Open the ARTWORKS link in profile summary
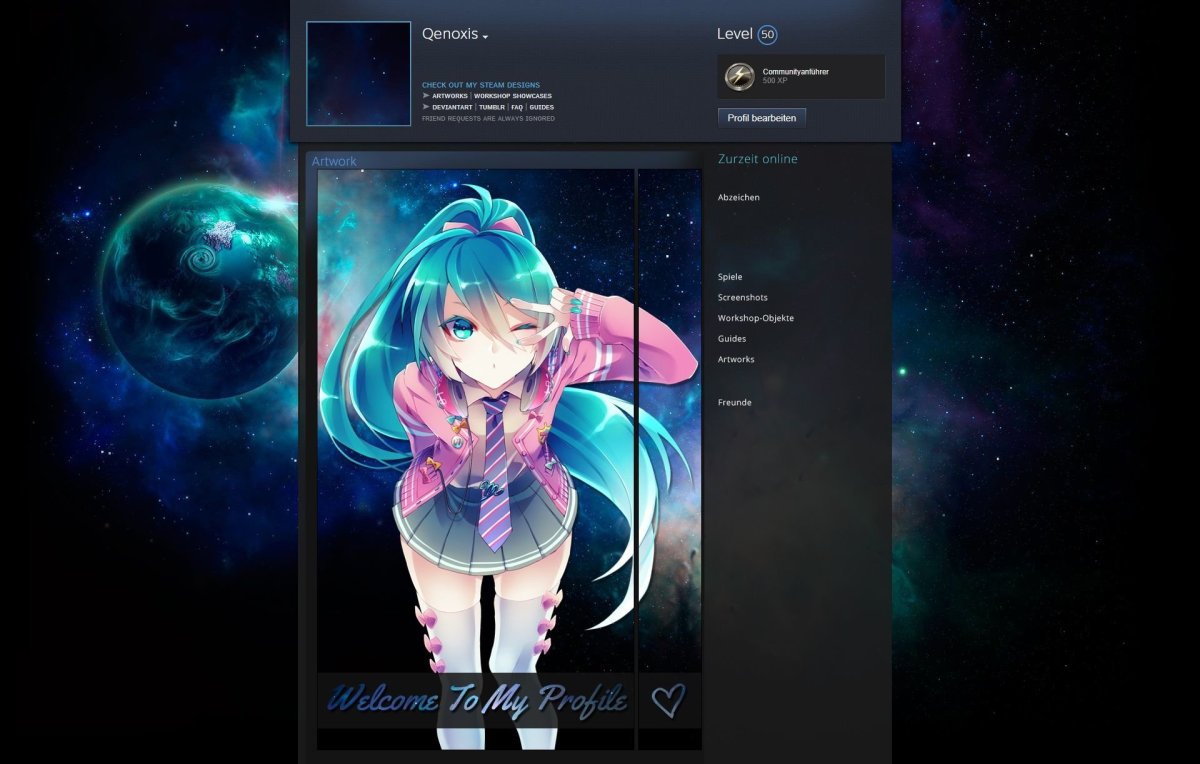This screenshot has height=764, width=1200. [x=450, y=96]
